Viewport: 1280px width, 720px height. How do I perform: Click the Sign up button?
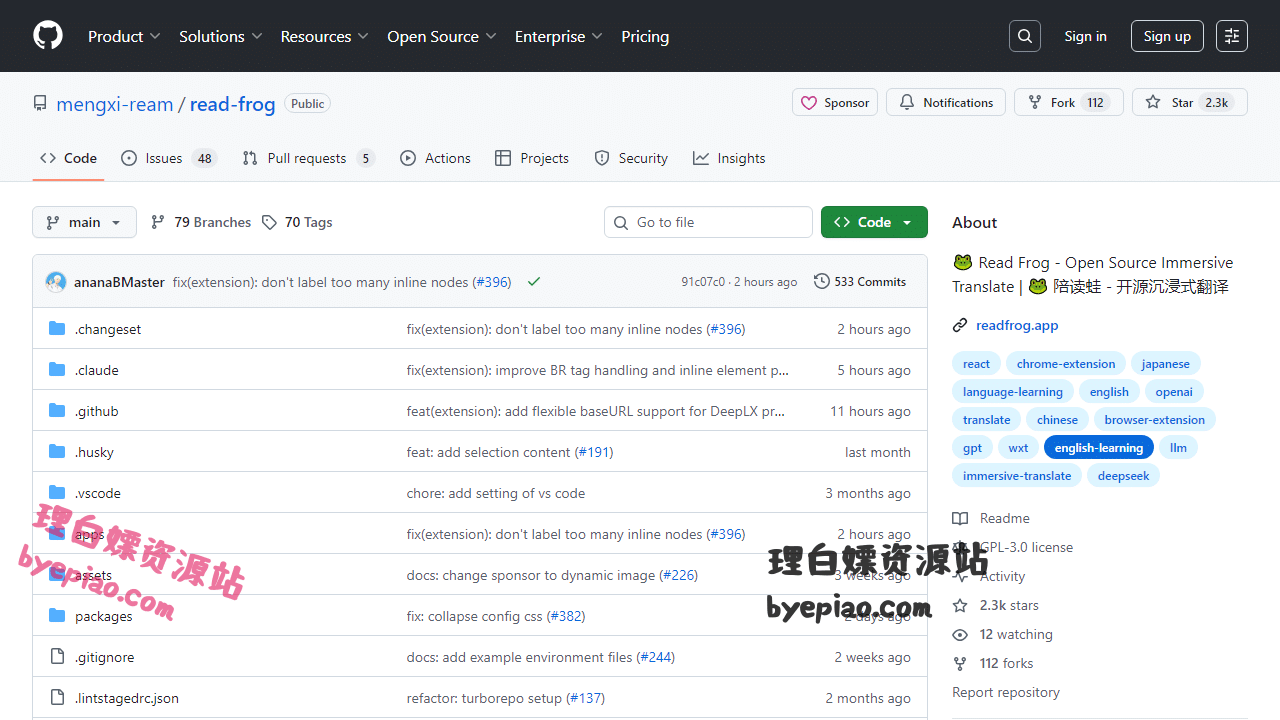1167,36
